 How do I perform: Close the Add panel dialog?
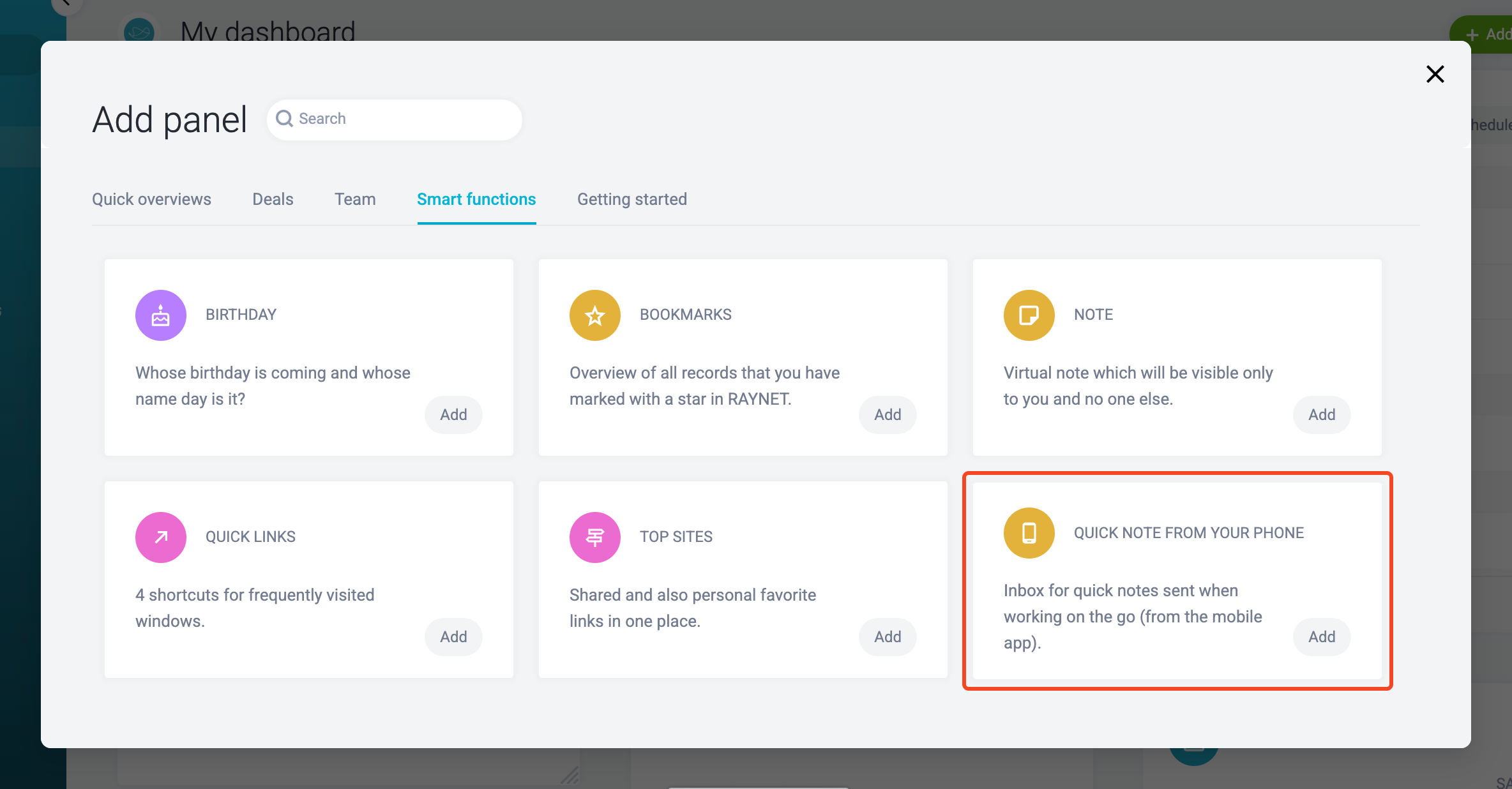[x=1435, y=74]
